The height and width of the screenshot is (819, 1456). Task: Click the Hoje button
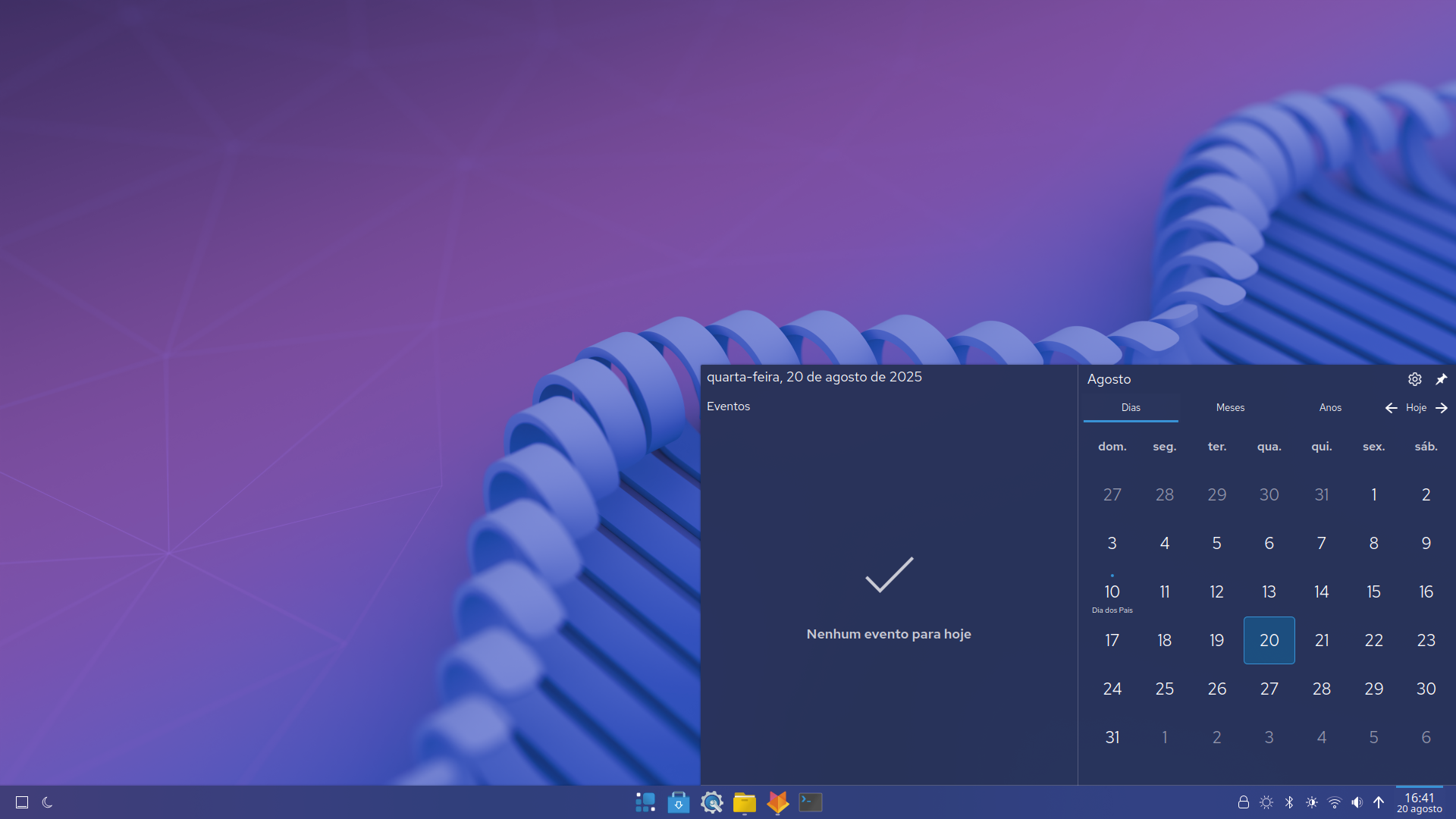pyautogui.click(x=1417, y=407)
